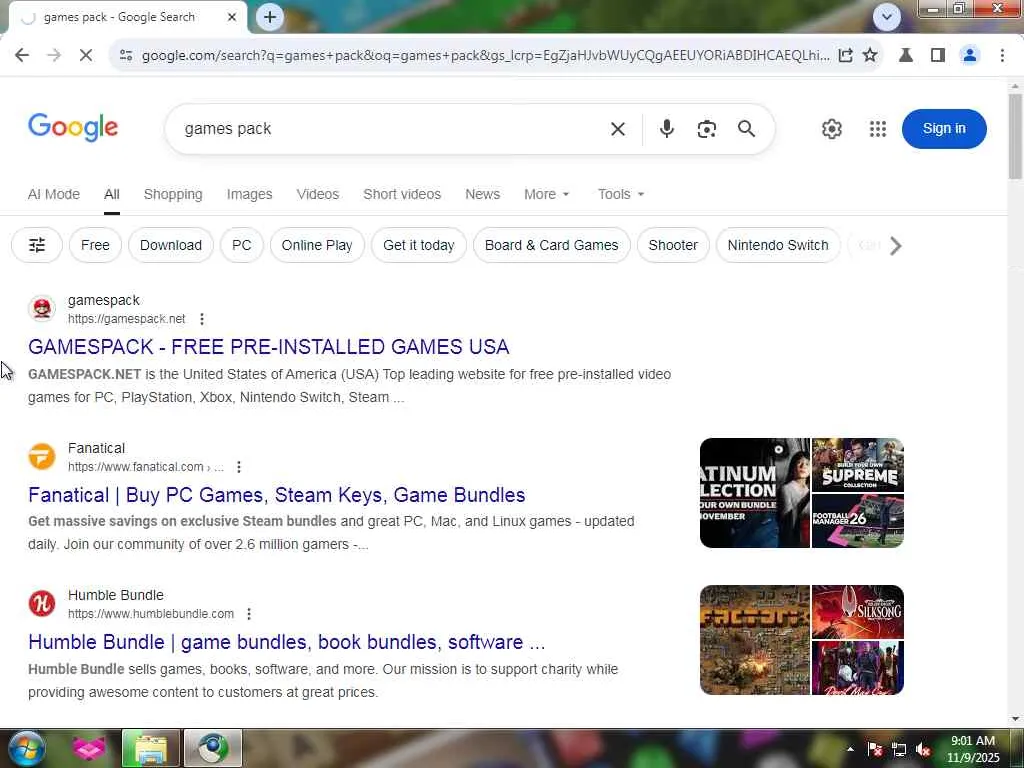This screenshot has width=1024, height=768.
Task: Show more filter chips arrow
Action: 895,246
